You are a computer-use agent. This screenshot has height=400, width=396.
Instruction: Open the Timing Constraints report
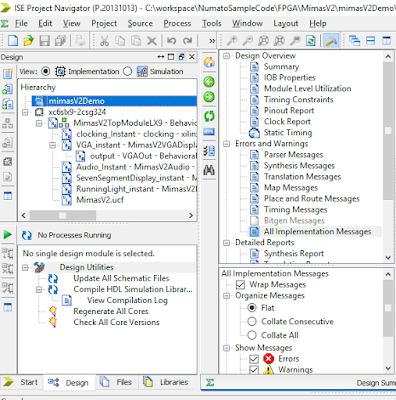pyautogui.click(x=298, y=100)
